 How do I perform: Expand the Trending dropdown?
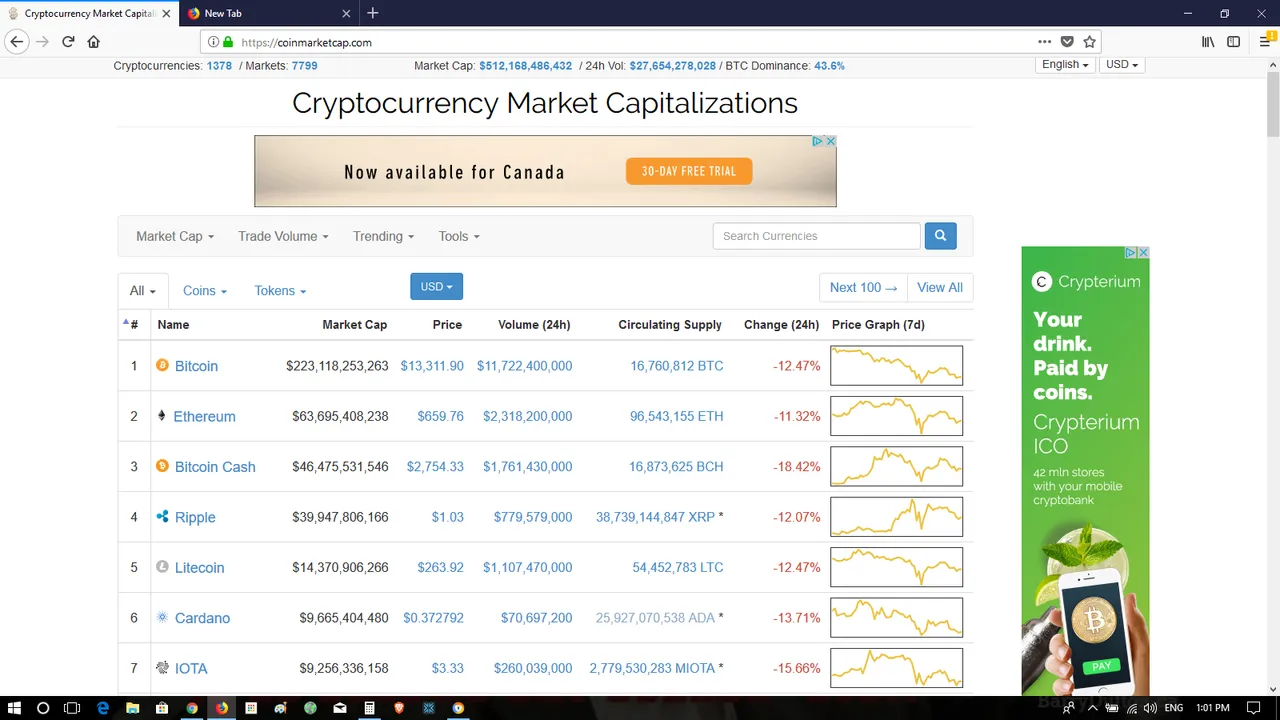[x=383, y=236]
